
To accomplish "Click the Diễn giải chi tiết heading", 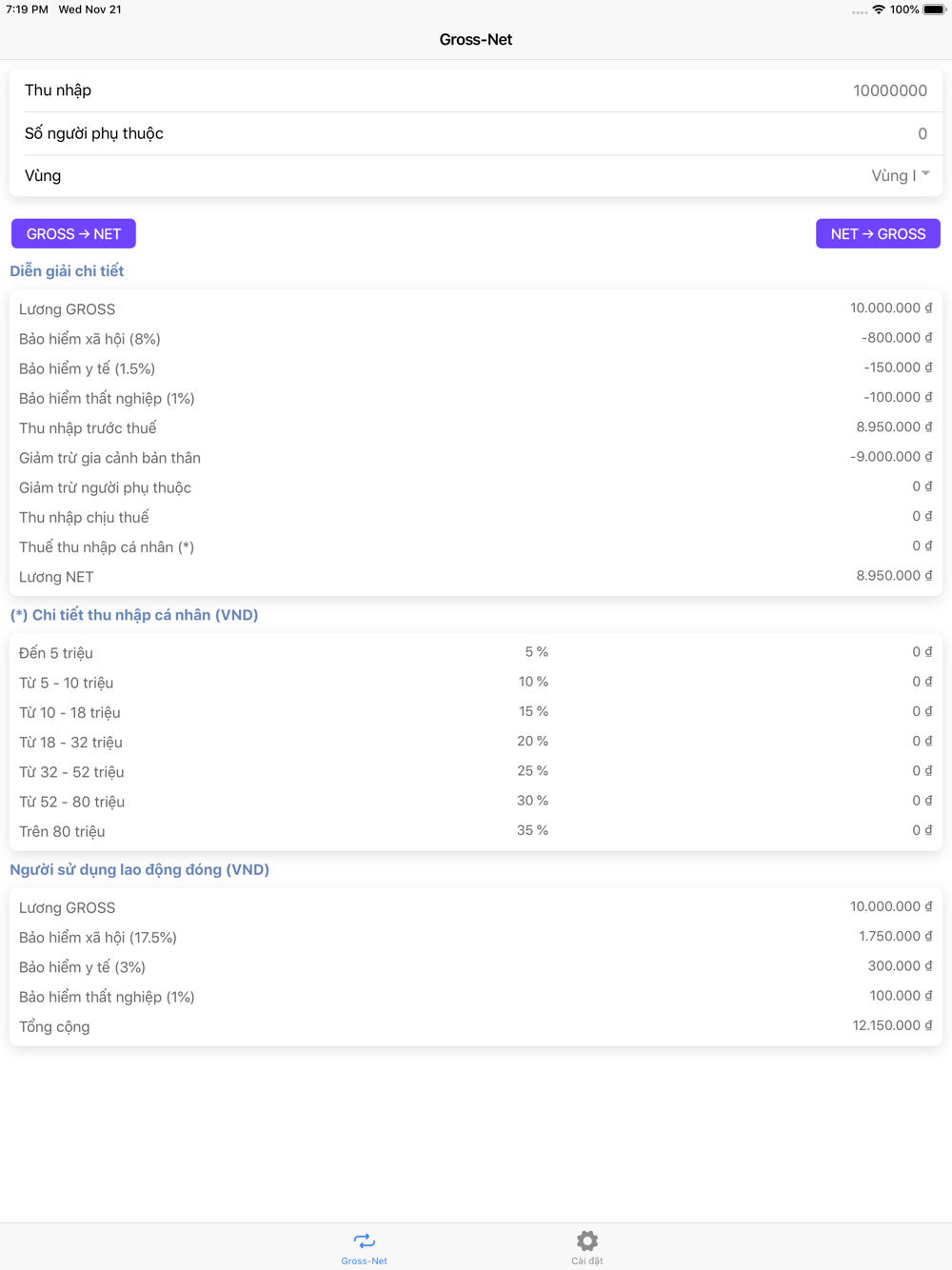I will tap(67, 271).
